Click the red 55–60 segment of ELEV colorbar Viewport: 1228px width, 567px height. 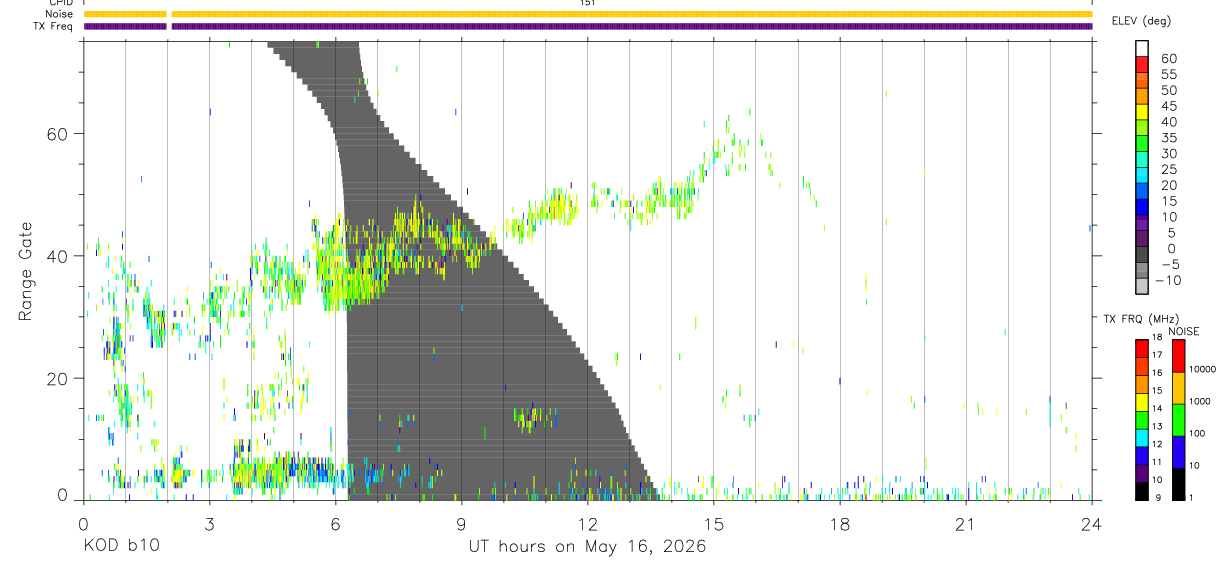tap(1142, 66)
